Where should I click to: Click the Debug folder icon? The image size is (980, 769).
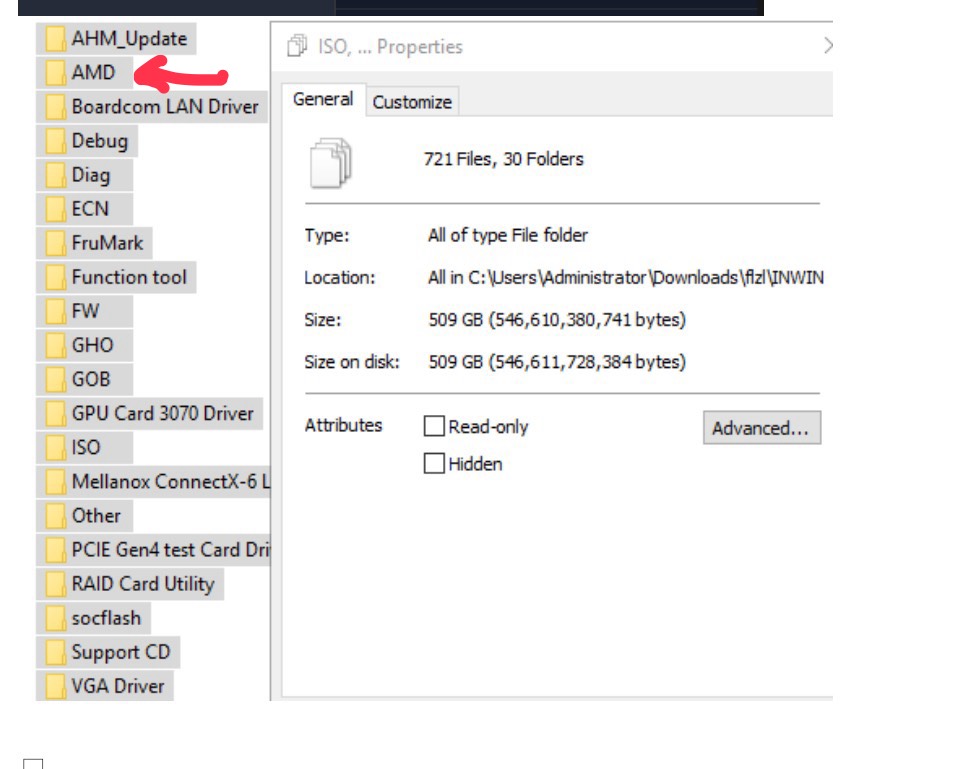tap(54, 141)
